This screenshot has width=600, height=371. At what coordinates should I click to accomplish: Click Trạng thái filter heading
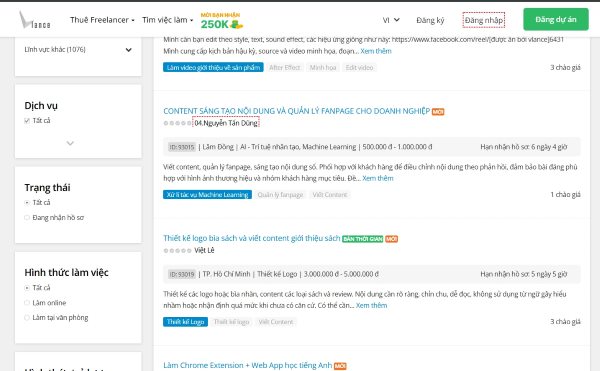[x=47, y=188]
